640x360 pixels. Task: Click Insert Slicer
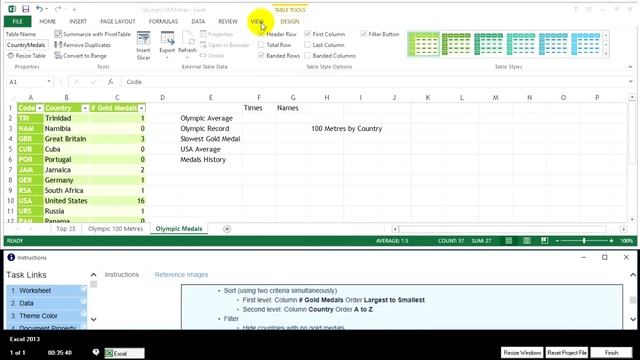tap(143, 46)
